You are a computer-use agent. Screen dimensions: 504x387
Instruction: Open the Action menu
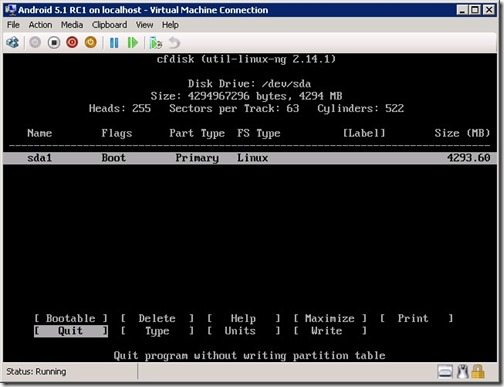[x=40, y=25]
